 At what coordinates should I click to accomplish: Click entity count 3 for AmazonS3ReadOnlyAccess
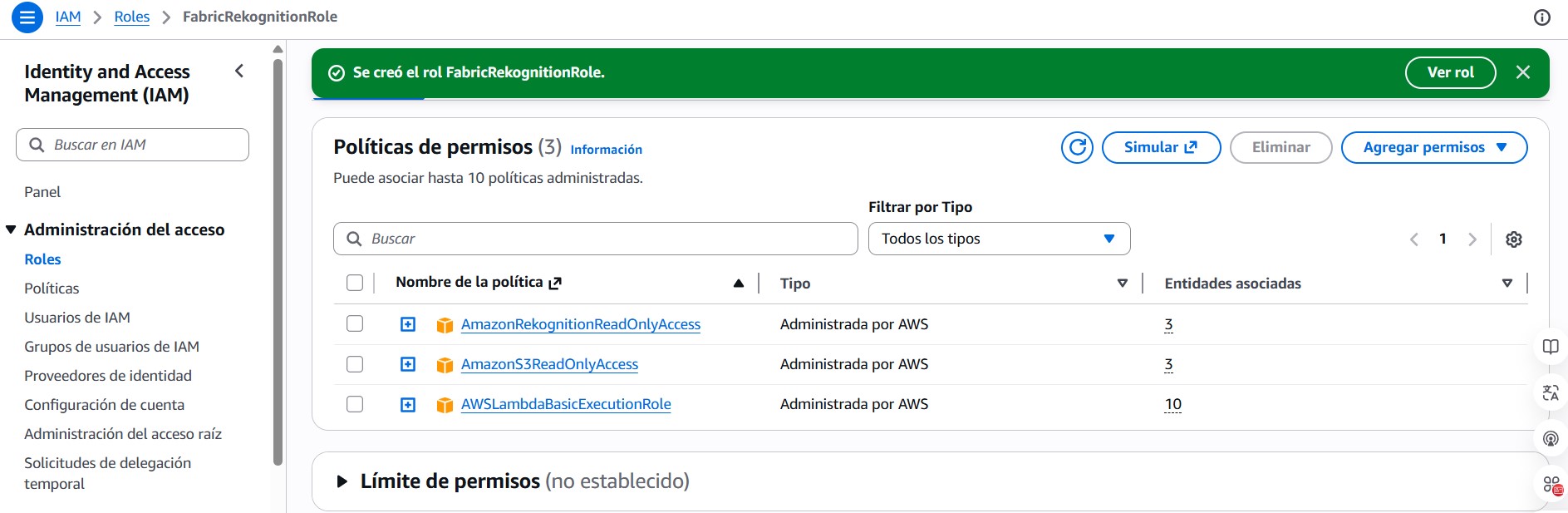coord(1168,364)
